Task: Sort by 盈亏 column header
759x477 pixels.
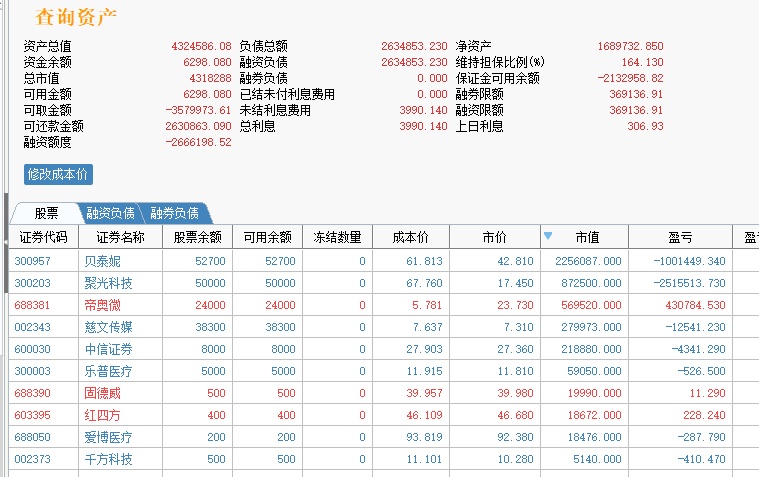Action: coord(680,237)
